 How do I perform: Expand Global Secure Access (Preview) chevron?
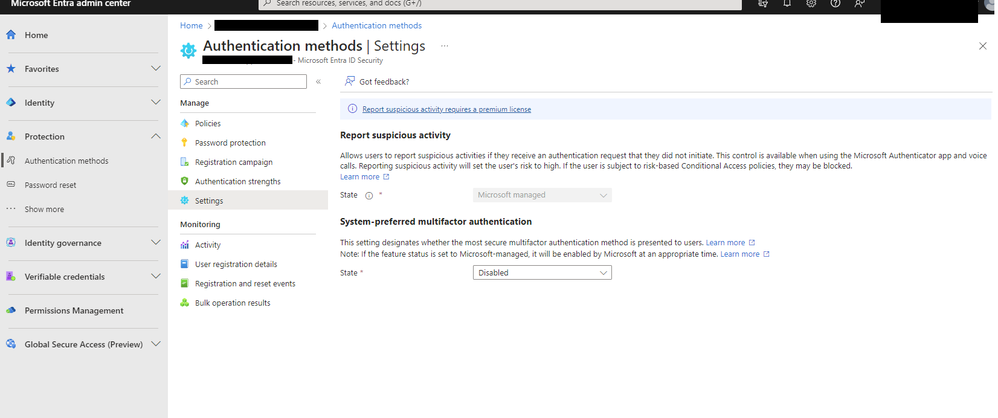[156, 344]
